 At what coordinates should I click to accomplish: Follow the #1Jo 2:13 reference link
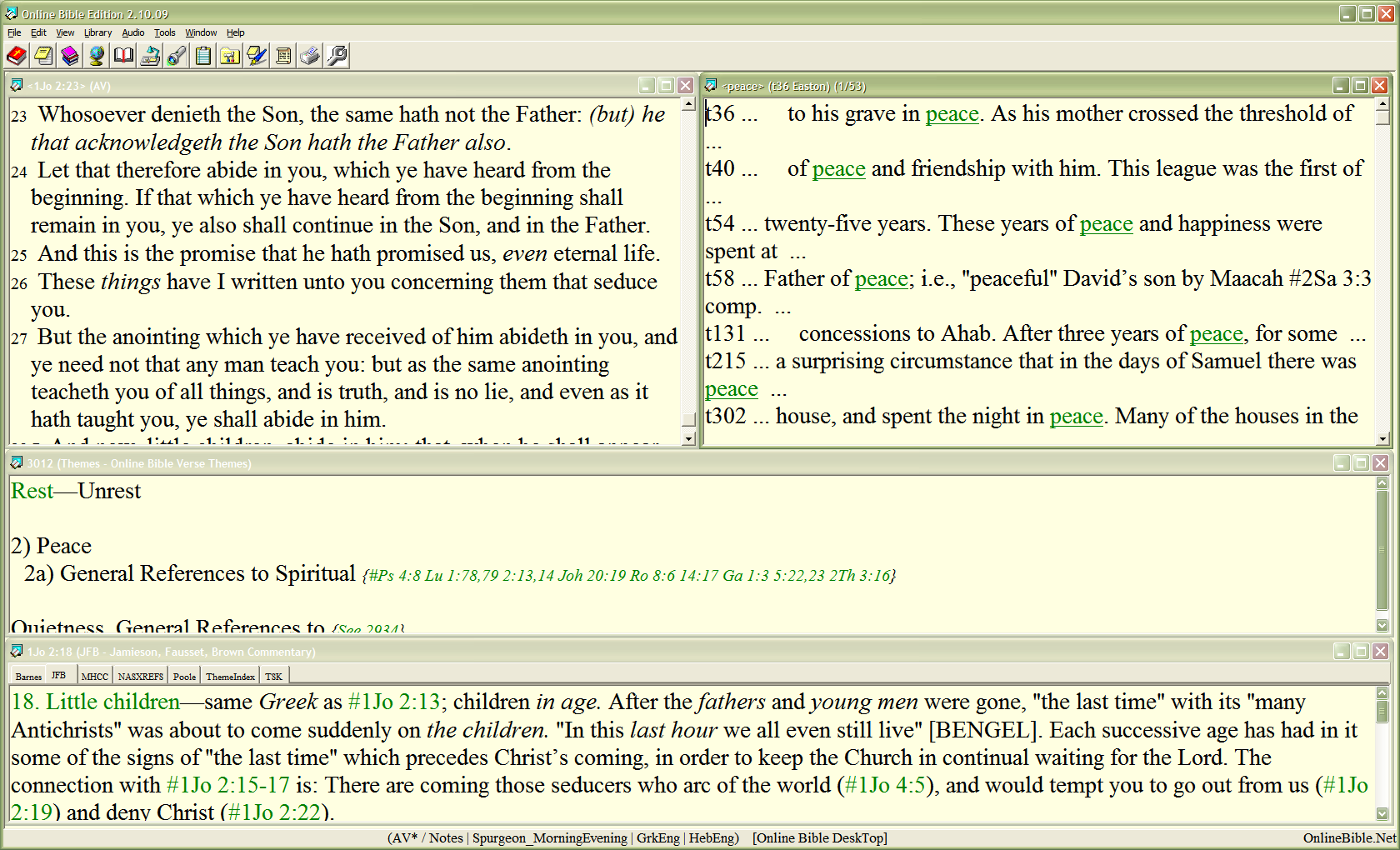click(393, 702)
